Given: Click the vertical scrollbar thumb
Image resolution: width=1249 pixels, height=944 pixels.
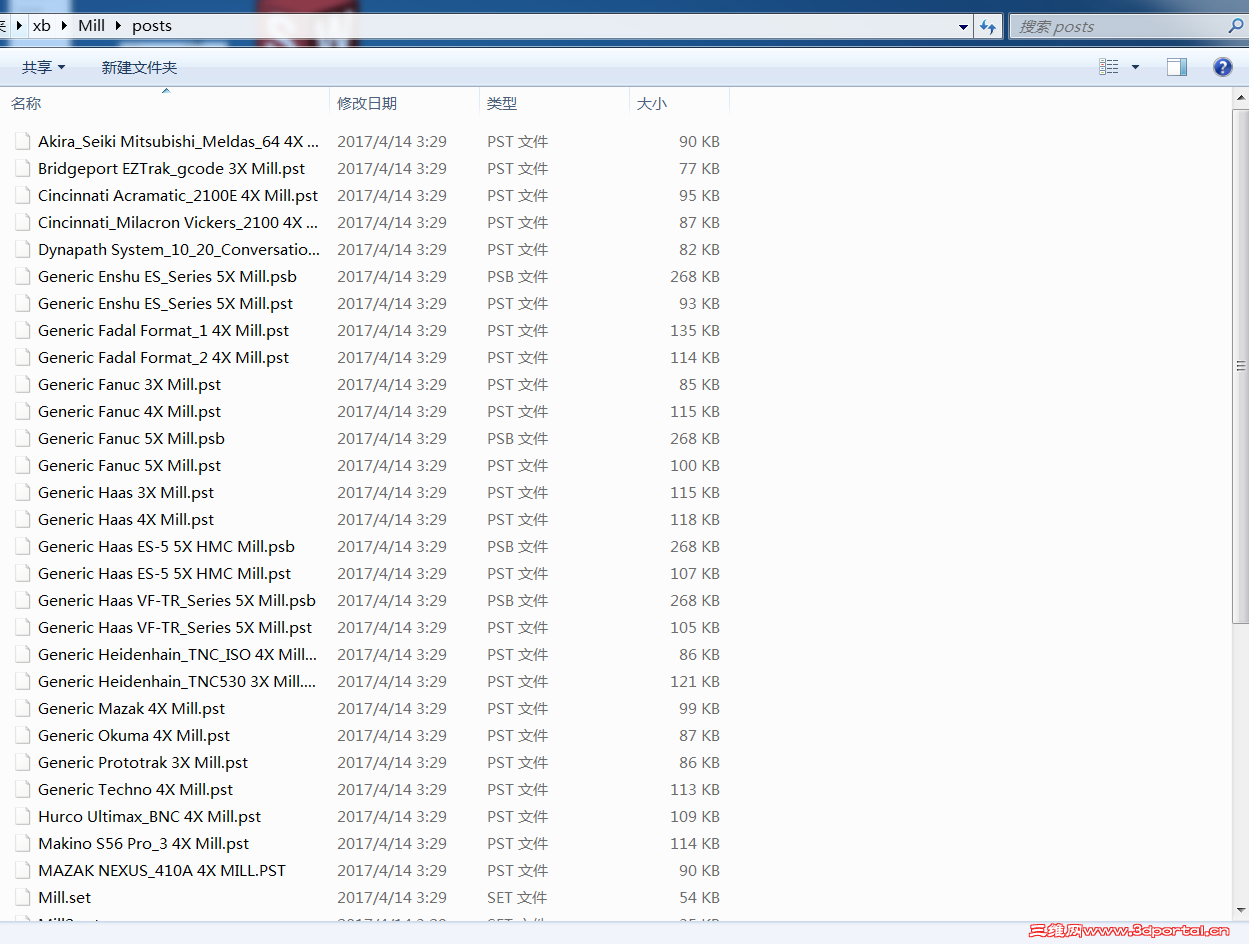Looking at the screenshot, I should 1241,364.
